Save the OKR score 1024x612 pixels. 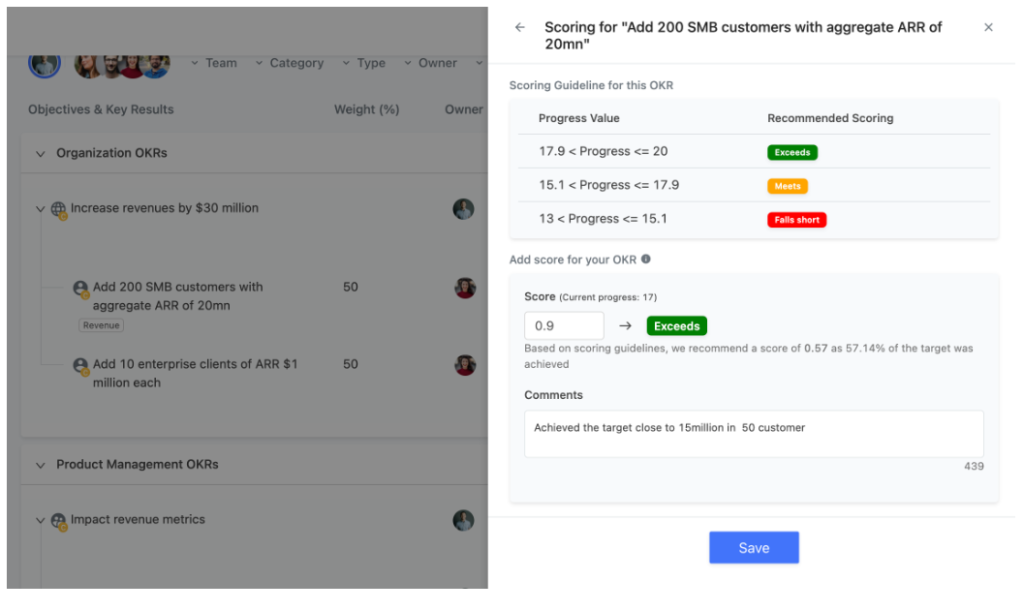tap(754, 548)
